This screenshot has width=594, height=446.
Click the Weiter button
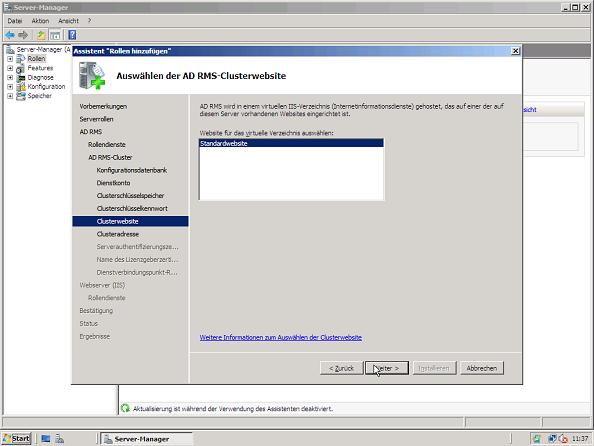387,368
